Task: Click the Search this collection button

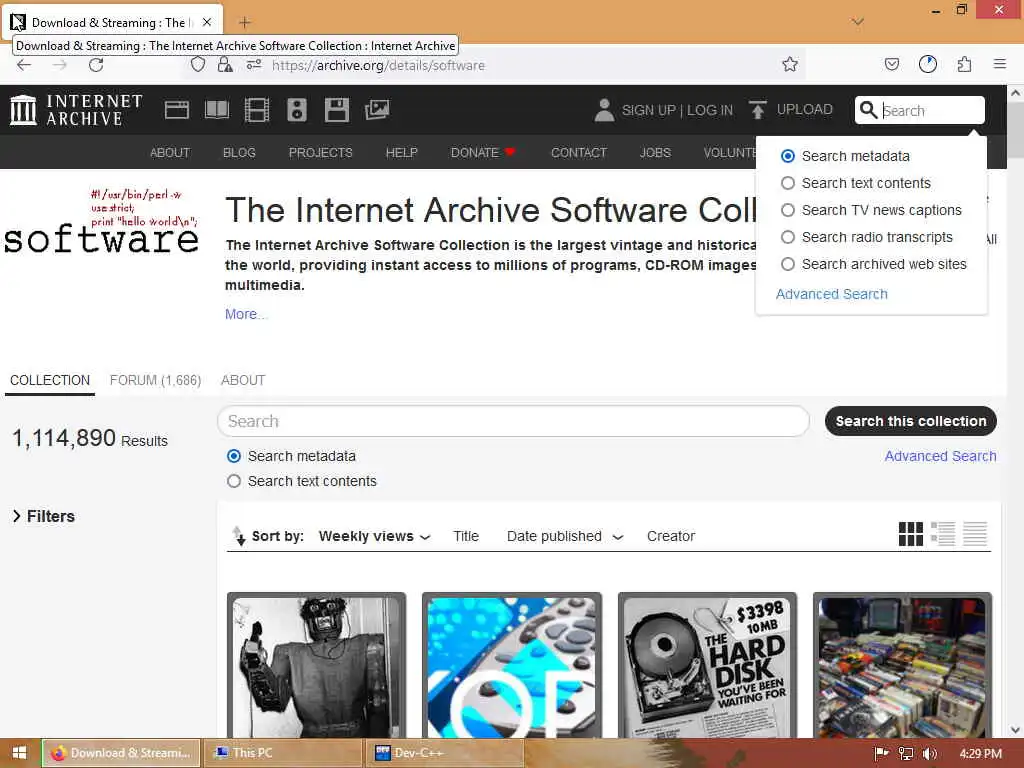Action: 910,421
